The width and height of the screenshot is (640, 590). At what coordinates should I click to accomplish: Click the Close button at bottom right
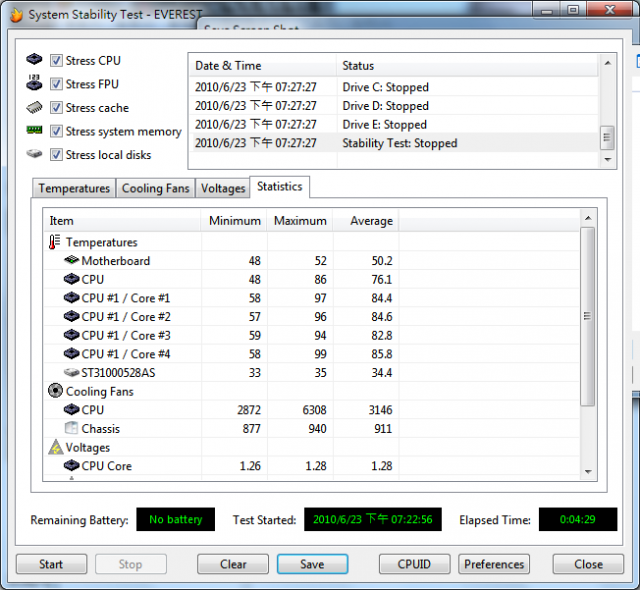[x=588, y=564]
